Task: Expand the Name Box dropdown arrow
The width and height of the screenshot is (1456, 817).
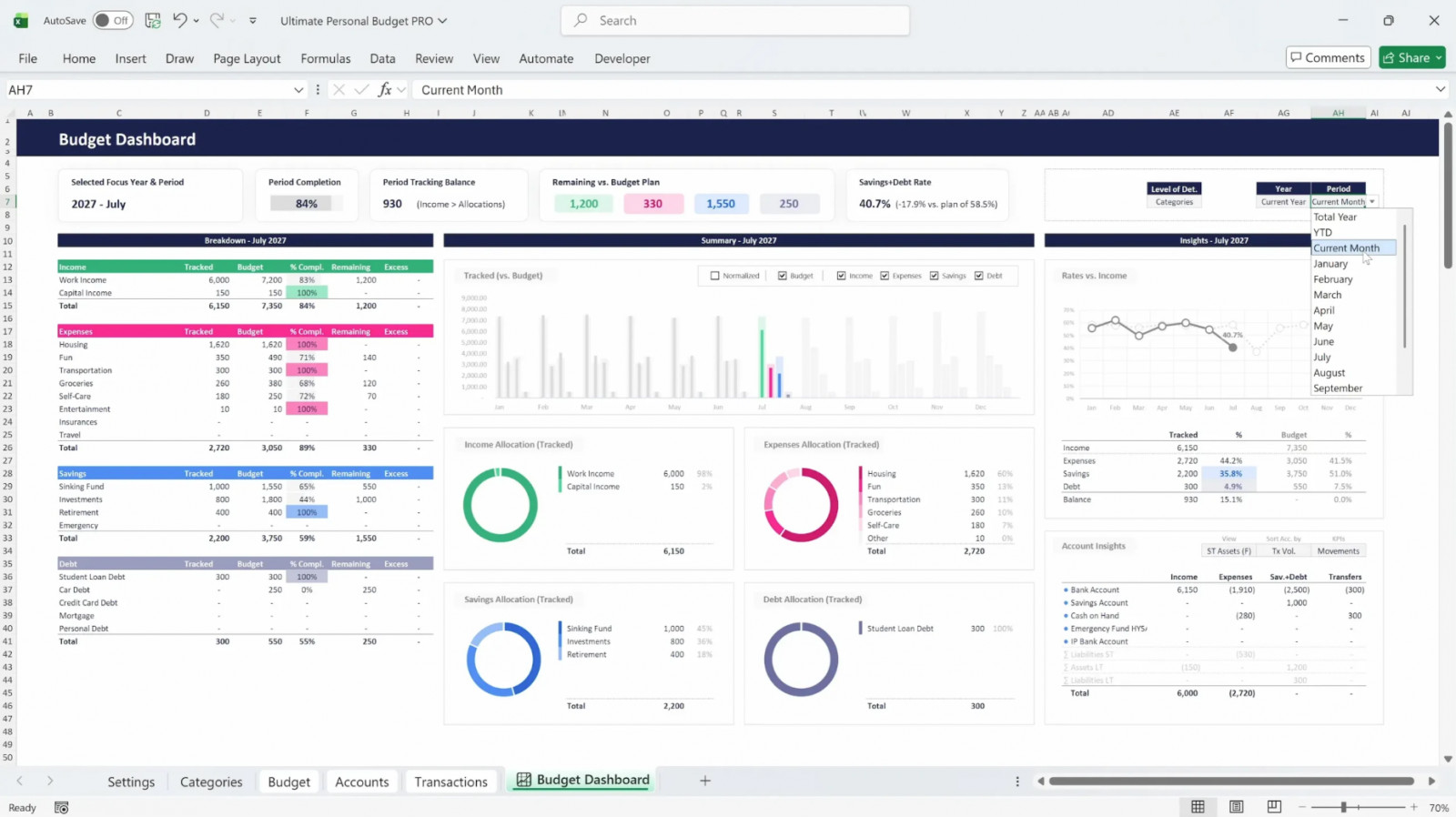Action: click(298, 90)
